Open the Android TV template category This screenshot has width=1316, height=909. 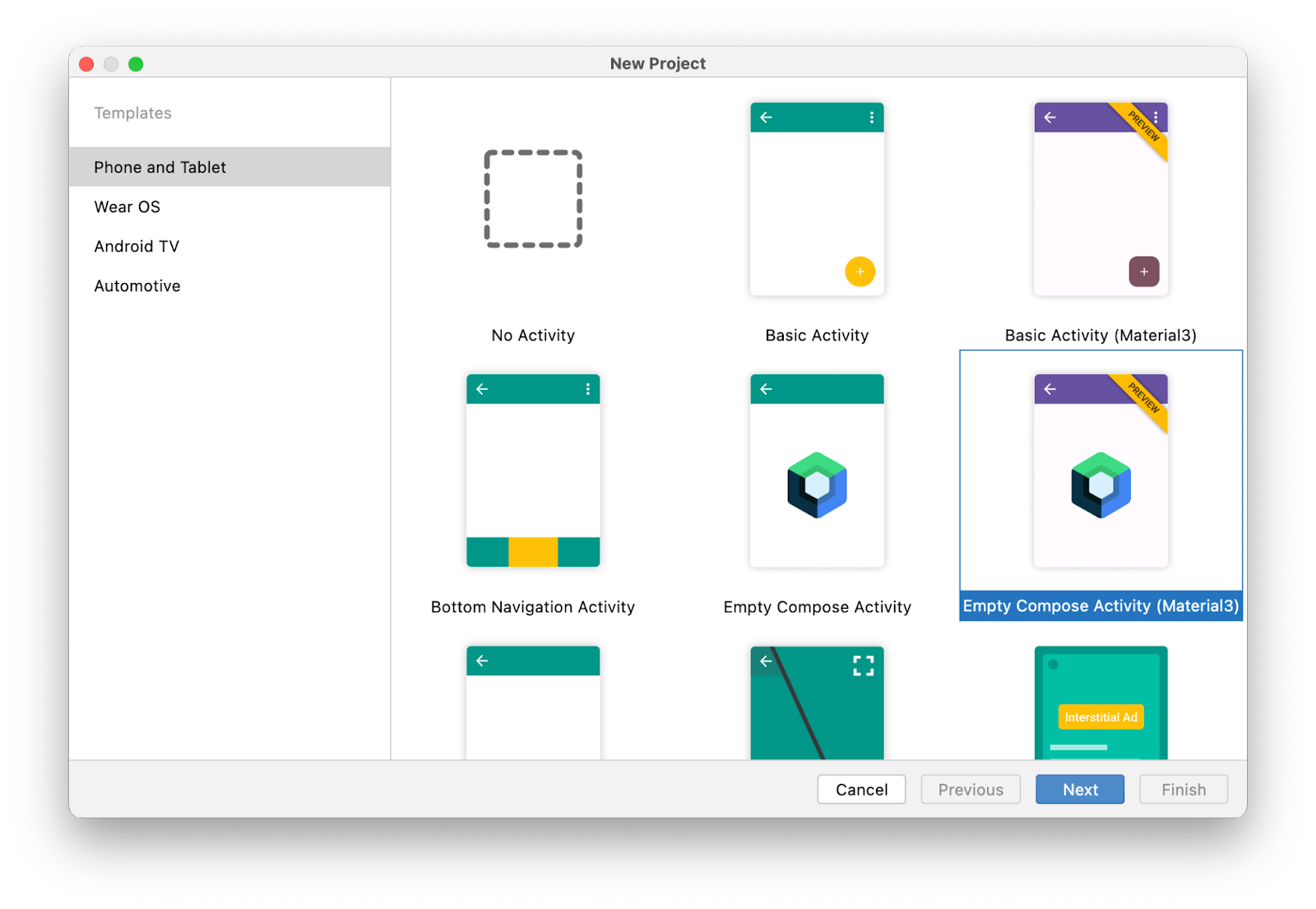[137, 246]
